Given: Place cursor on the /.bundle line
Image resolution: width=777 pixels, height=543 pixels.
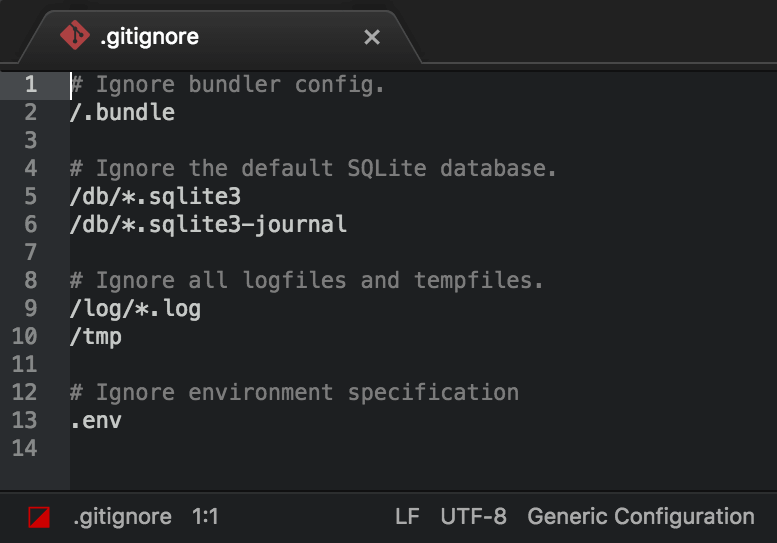Looking at the screenshot, I should coord(122,112).
